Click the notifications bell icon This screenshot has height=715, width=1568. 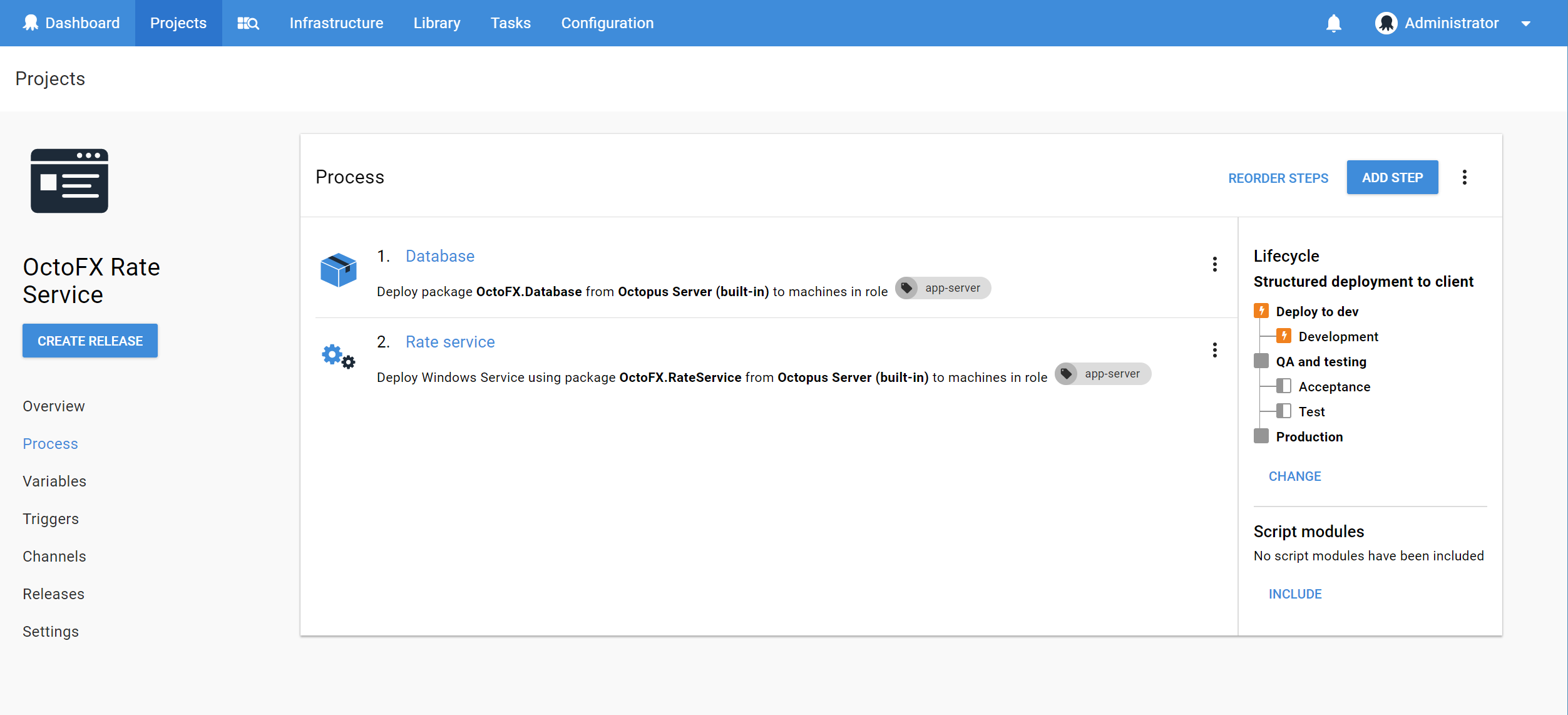coord(1333,23)
